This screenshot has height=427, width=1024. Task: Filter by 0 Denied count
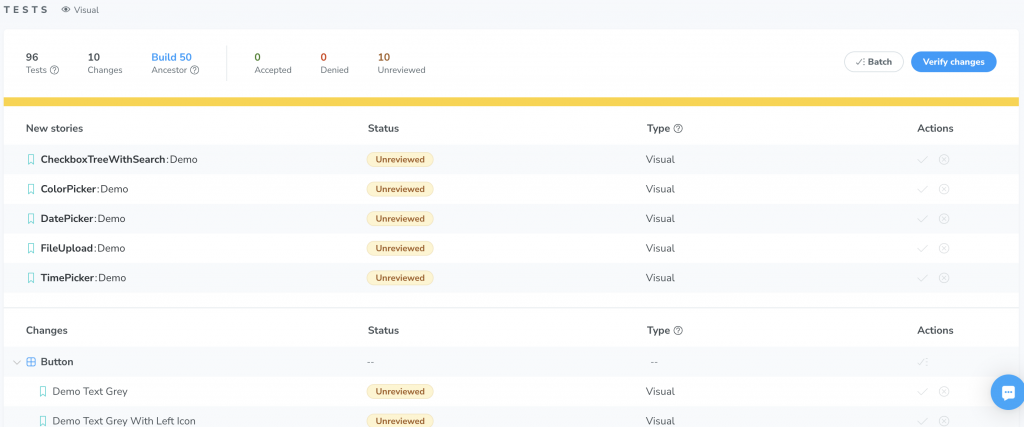coord(334,63)
